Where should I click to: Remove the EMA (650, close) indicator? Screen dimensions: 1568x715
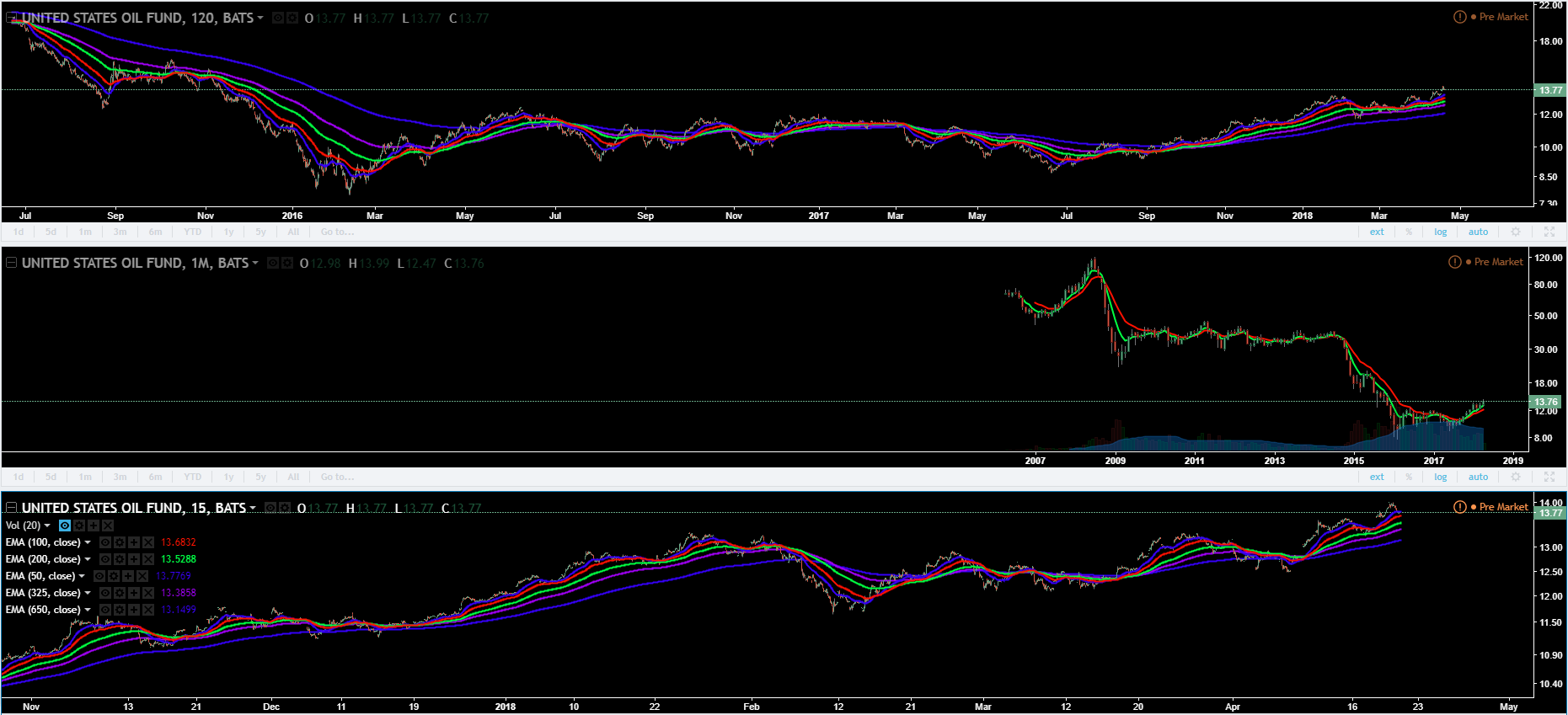tap(148, 610)
